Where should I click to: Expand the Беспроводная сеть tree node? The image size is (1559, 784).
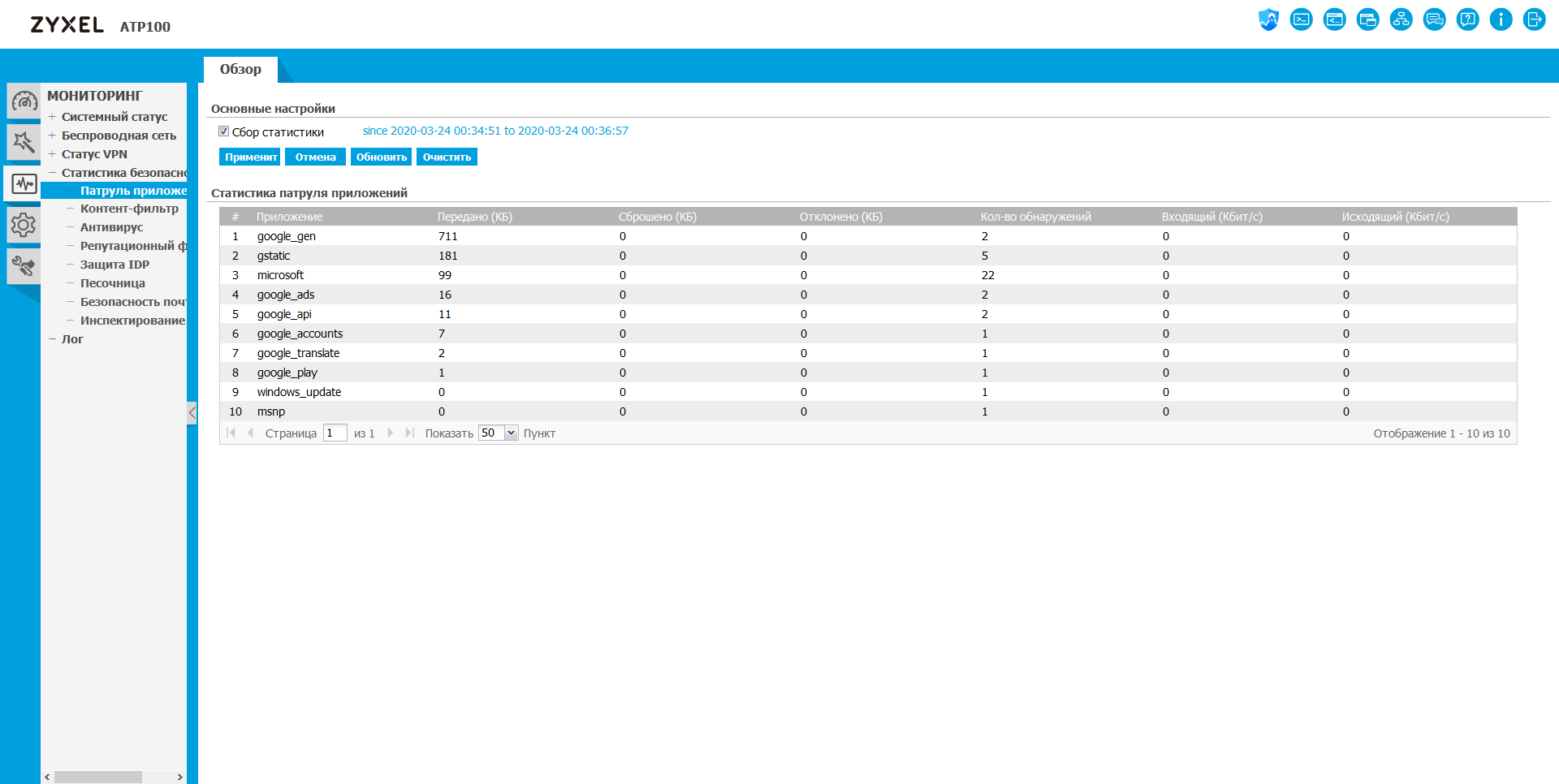point(52,136)
